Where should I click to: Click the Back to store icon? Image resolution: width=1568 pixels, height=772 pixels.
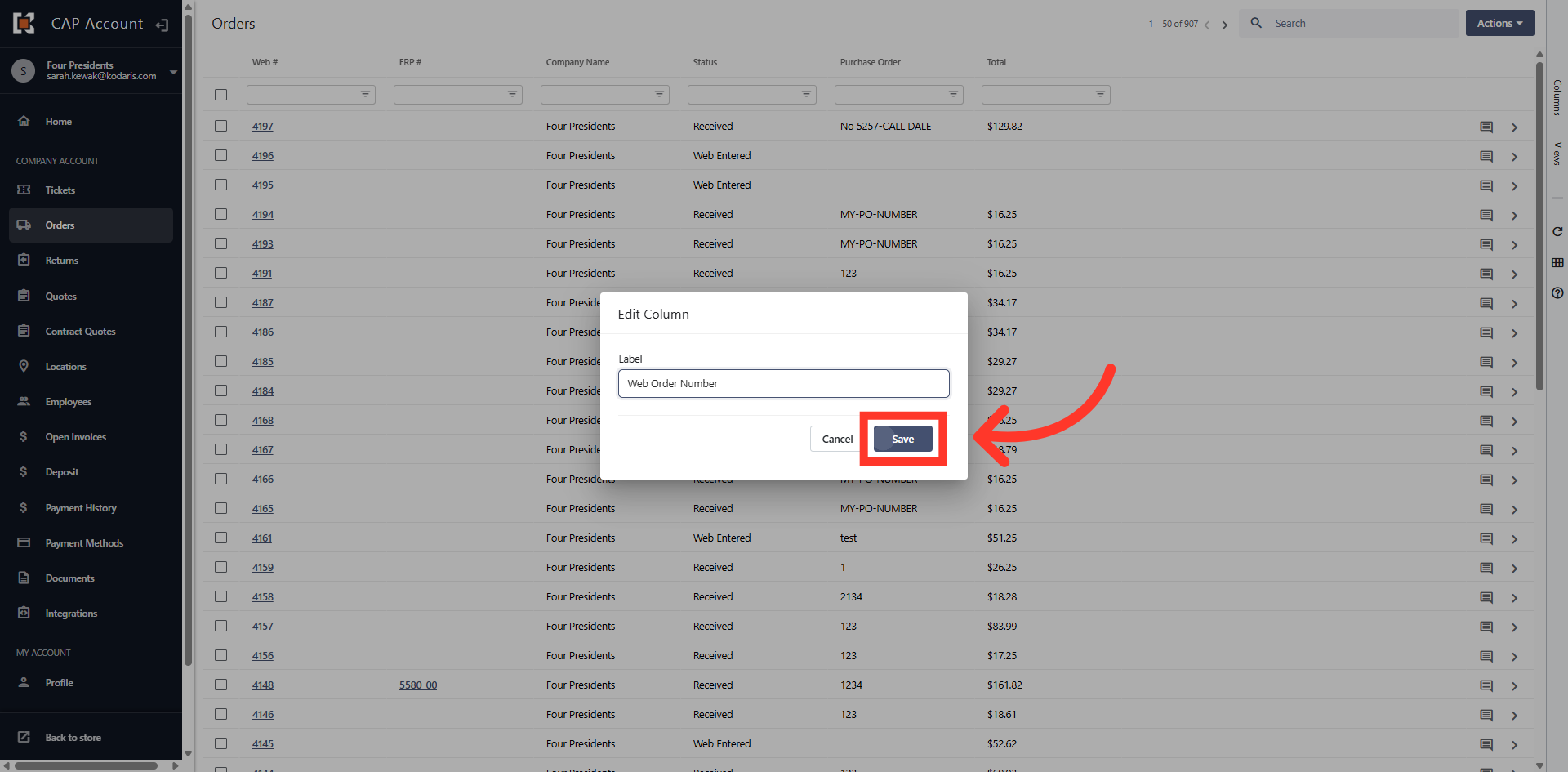click(24, 737)
